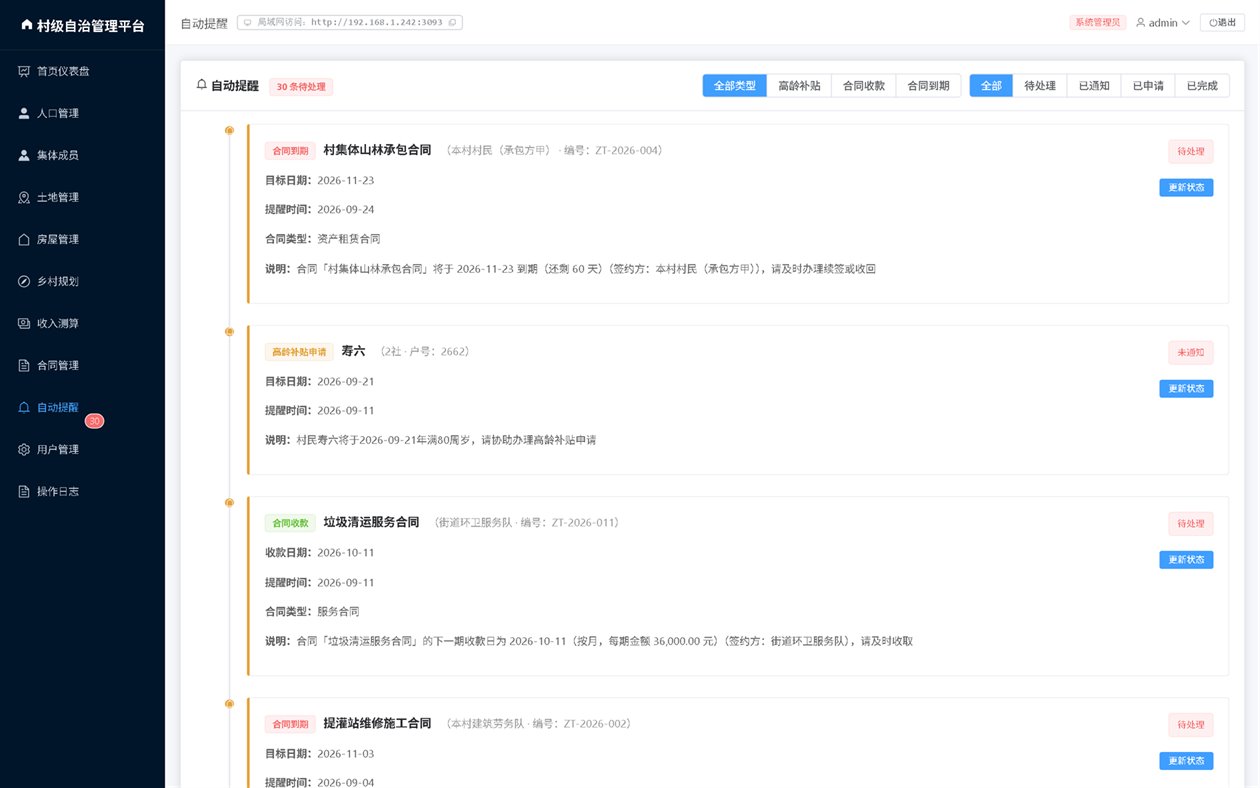The image size is (1260, 788).
Task: Click the copy icon after the LAN URL
Action: (452, 22)
